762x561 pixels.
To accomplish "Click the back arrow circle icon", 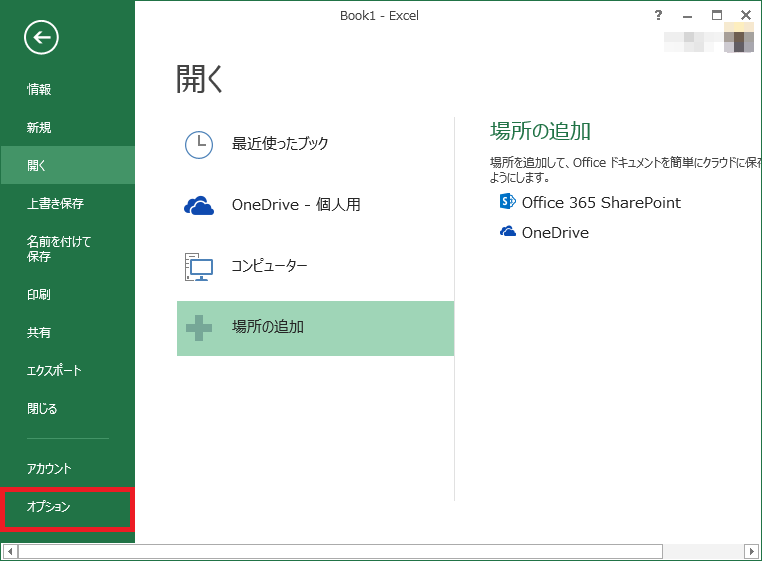I will click(42, 38).
